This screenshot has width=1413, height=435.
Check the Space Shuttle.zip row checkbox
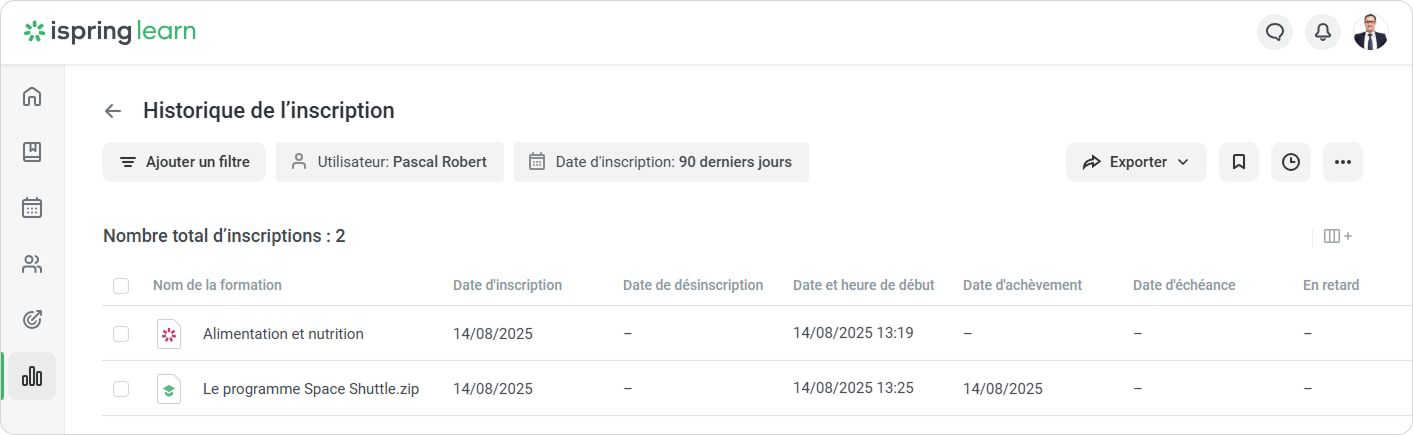(121, 389)
